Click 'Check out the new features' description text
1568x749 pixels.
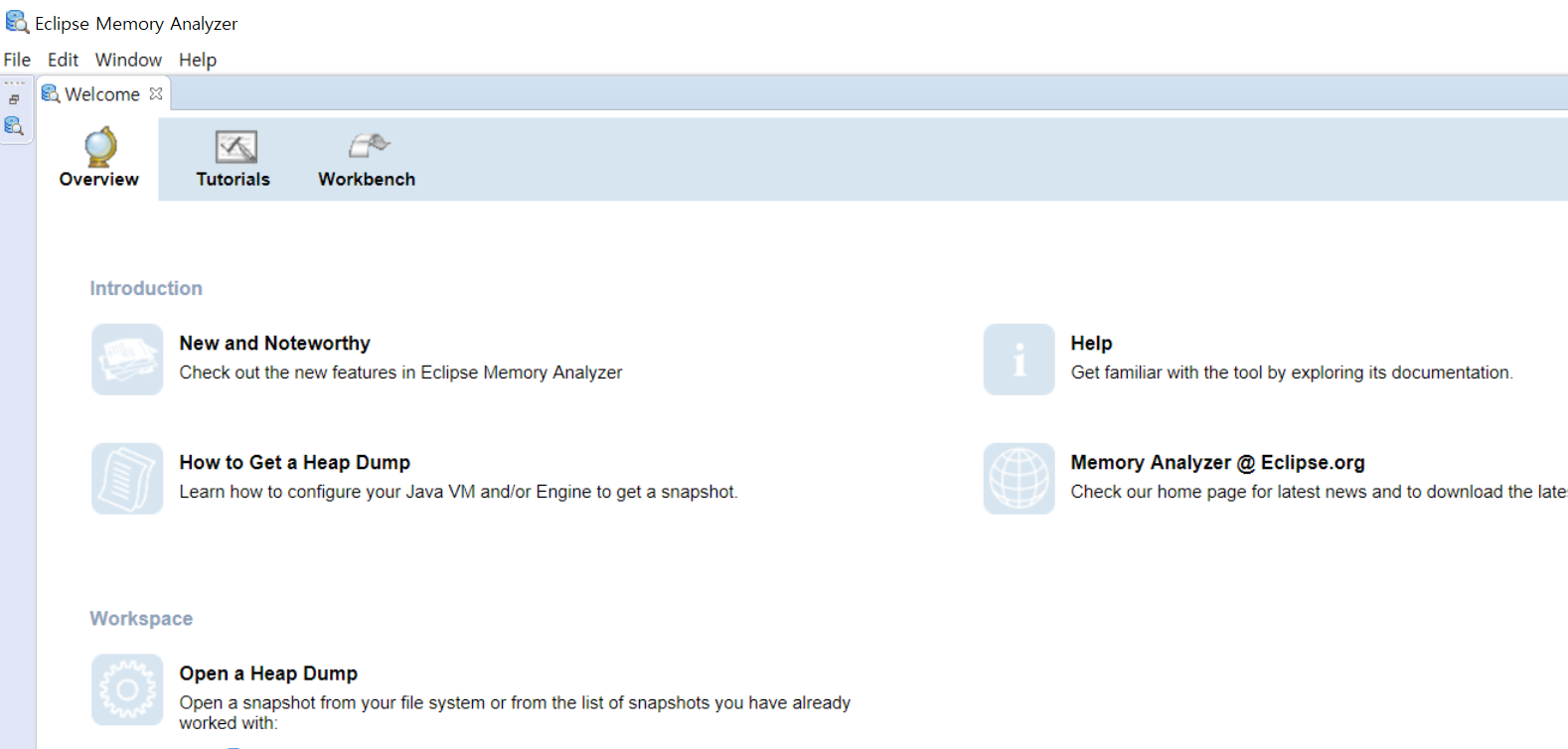point(400,373)
